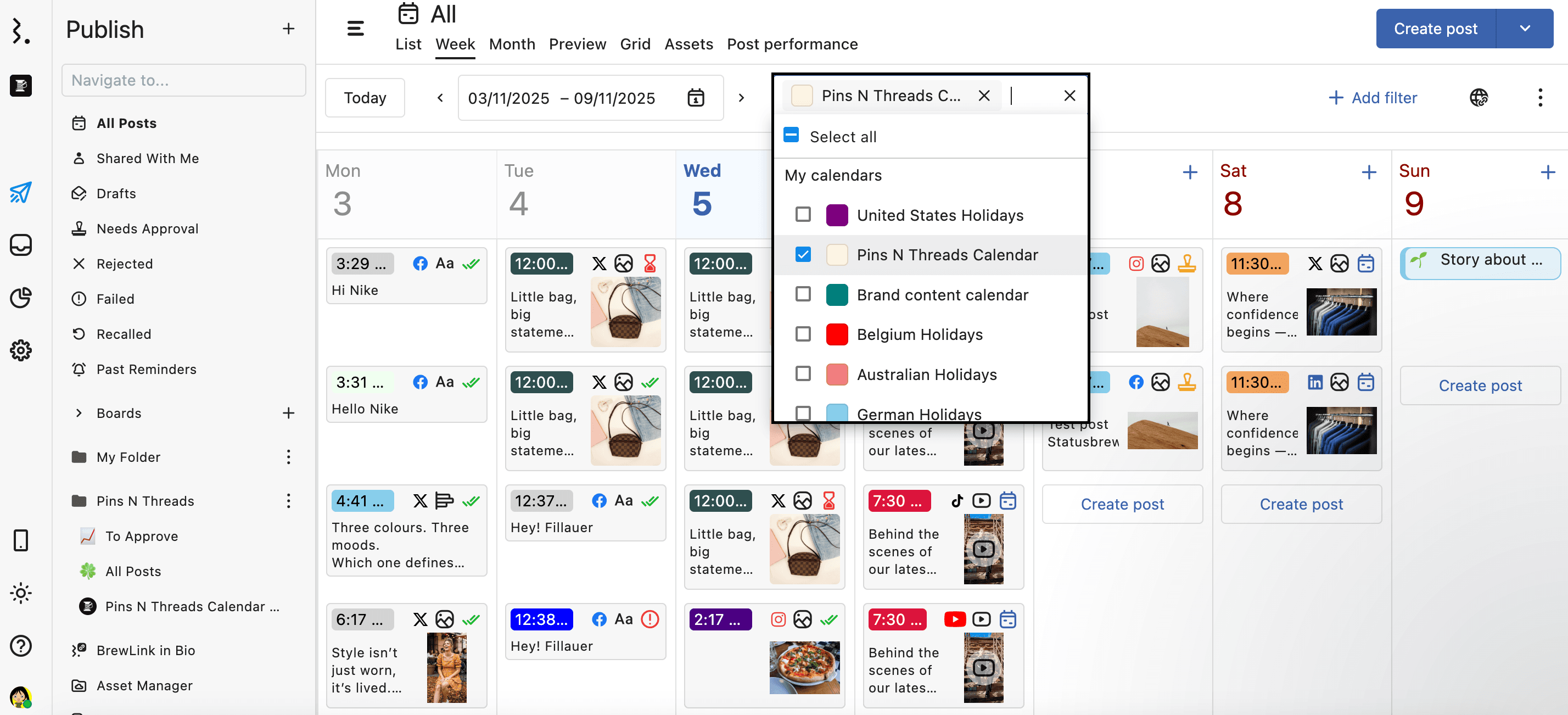
Task: Click the calendar date picker icon
Action: click(696, 98)
